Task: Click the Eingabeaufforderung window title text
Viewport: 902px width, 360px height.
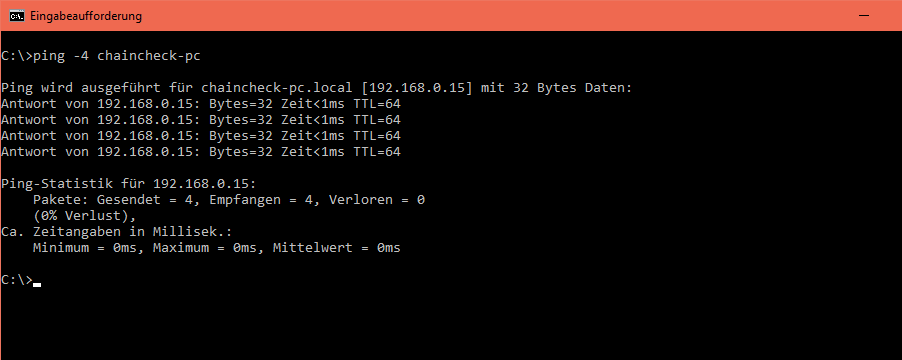Action: (86, 16)
